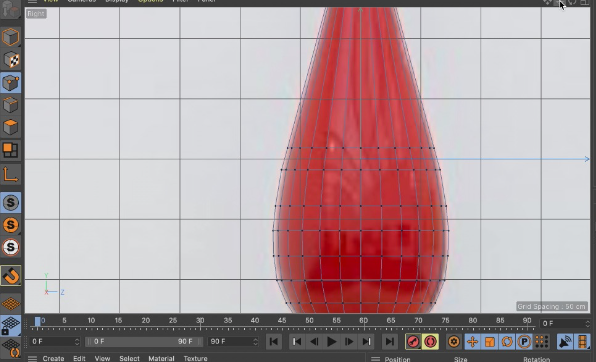Viewport: 596px width, 362px height.
Task: Click the preview range slider 0 F to 90 F
Action: pyautogui.click(x=144, y=341)
